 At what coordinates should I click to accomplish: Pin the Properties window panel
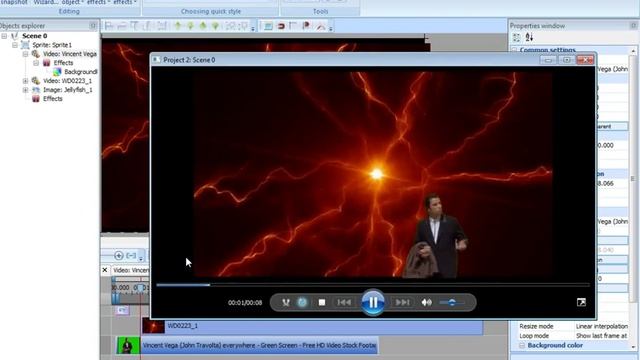click(633, 26)
